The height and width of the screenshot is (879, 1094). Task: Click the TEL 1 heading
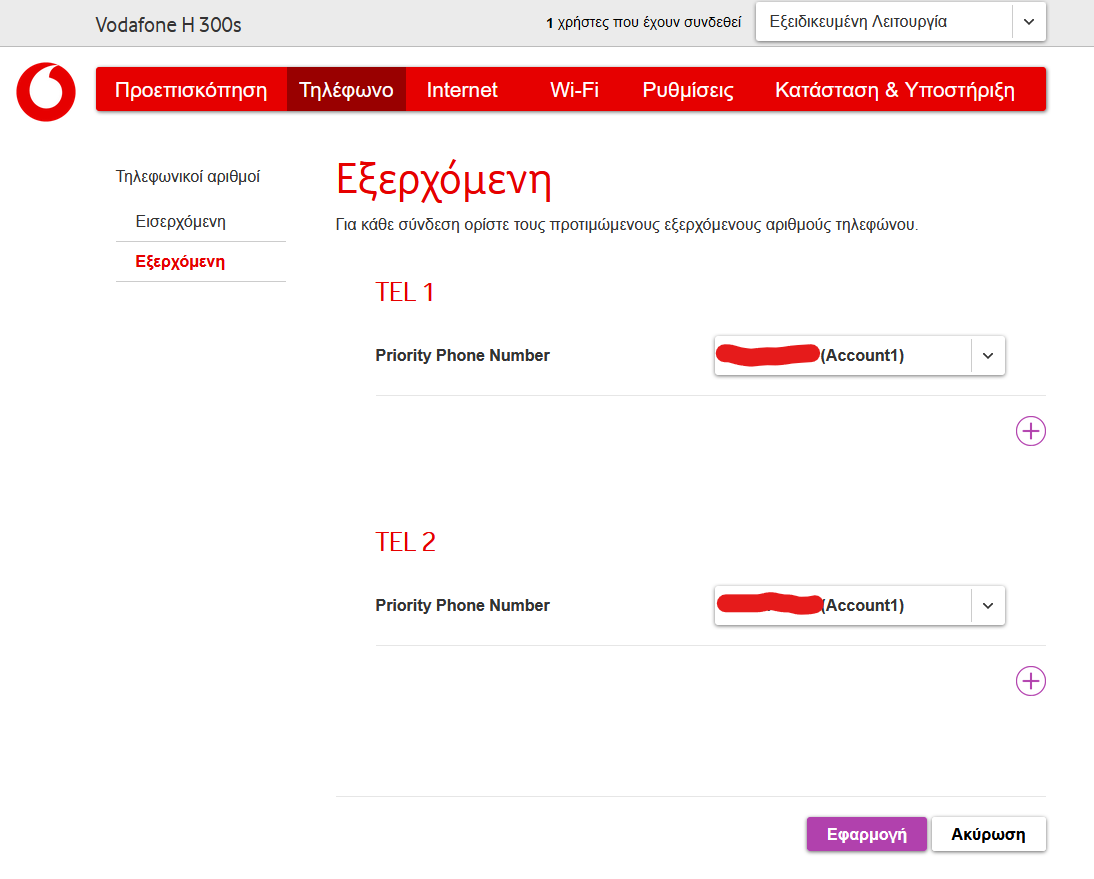(x=405, y=292)
